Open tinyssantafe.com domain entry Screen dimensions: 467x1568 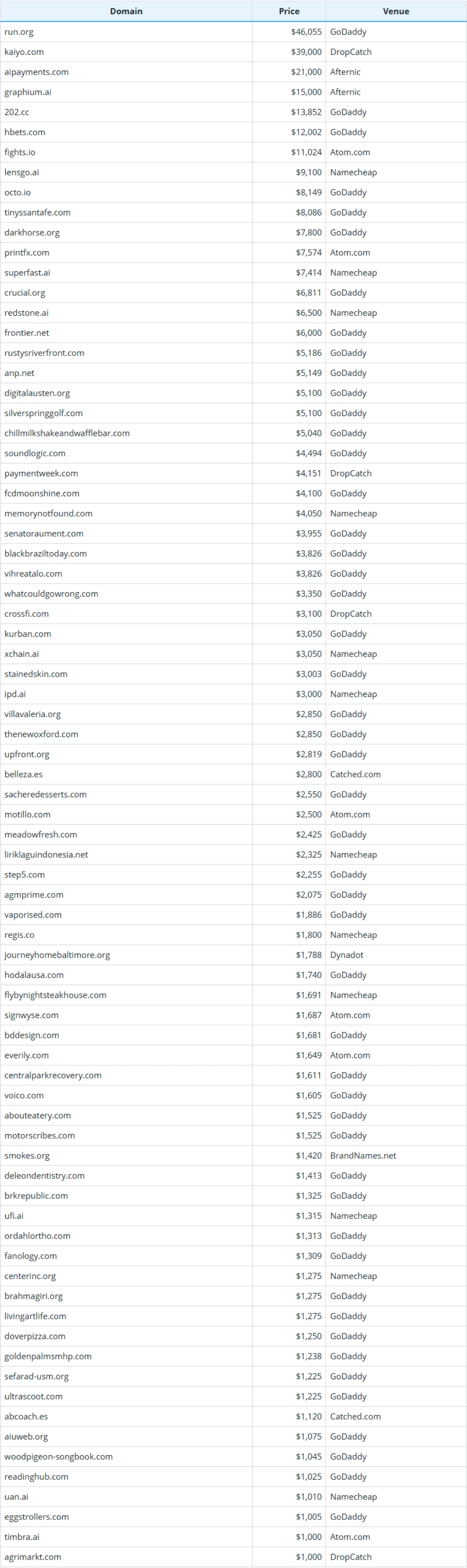click(37, 212)
